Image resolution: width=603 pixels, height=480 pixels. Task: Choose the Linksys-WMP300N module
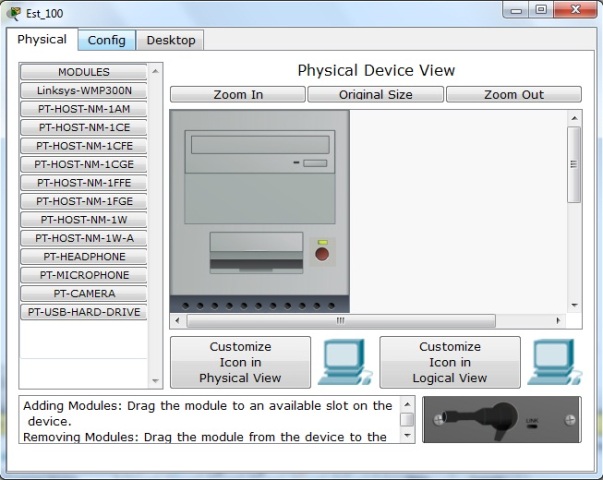click(84, 90)
